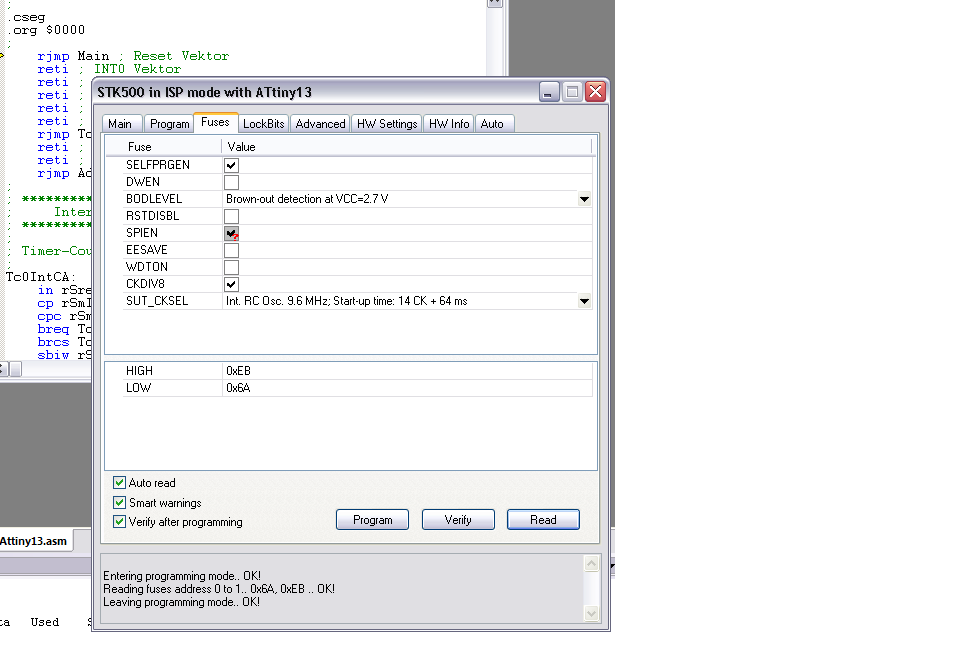
Task: Click 'Reading fuses address' log line
Action: pos(219,589)
